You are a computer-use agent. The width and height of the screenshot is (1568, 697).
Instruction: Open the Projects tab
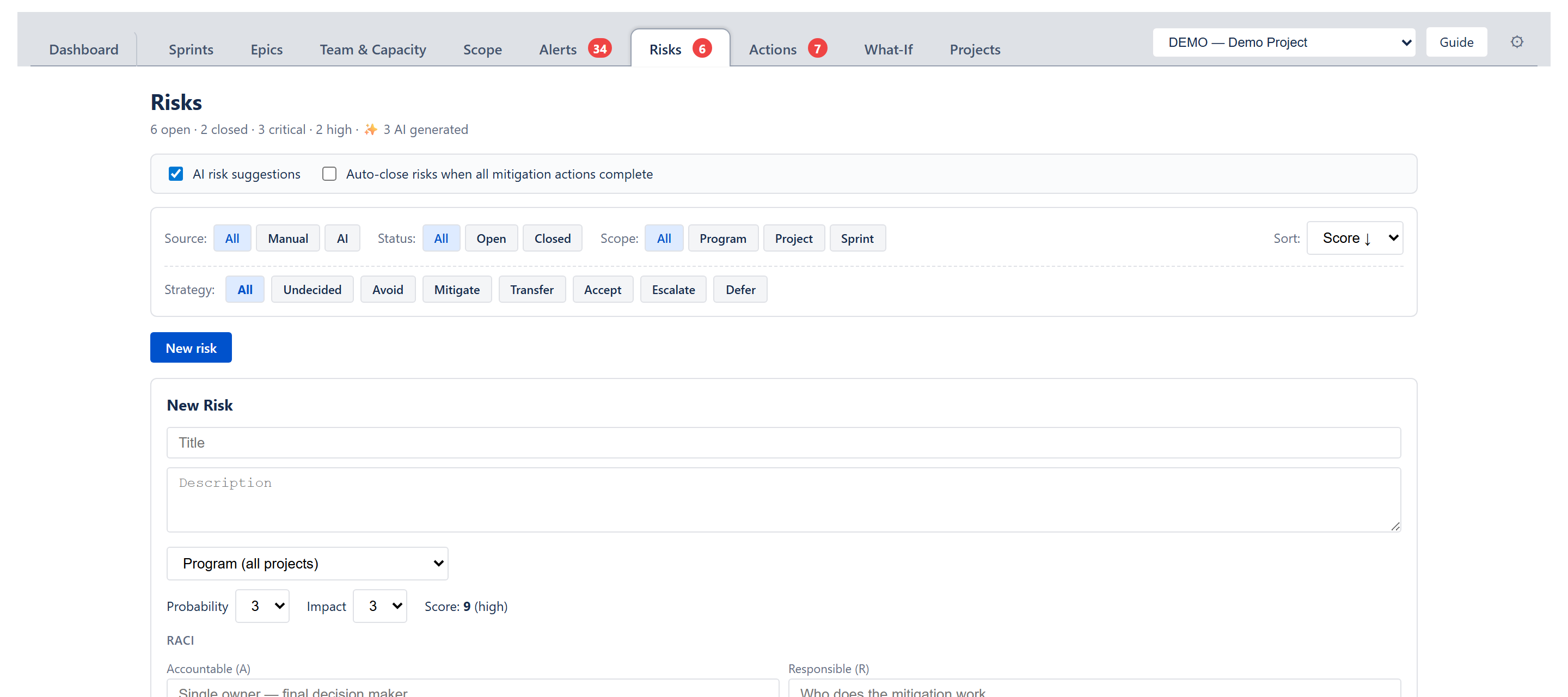pos(975,50)
